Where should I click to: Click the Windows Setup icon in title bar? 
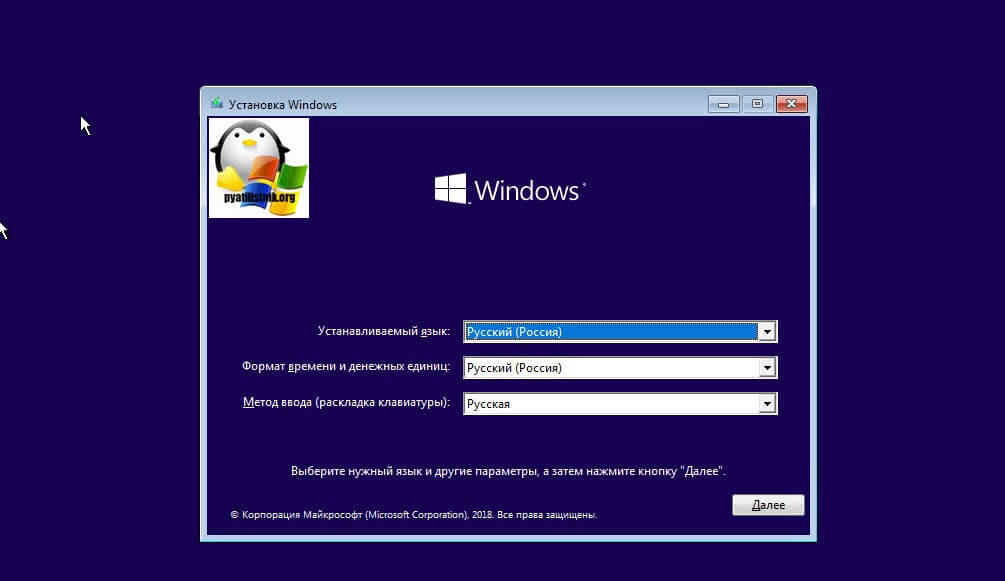tap(217, 104)
